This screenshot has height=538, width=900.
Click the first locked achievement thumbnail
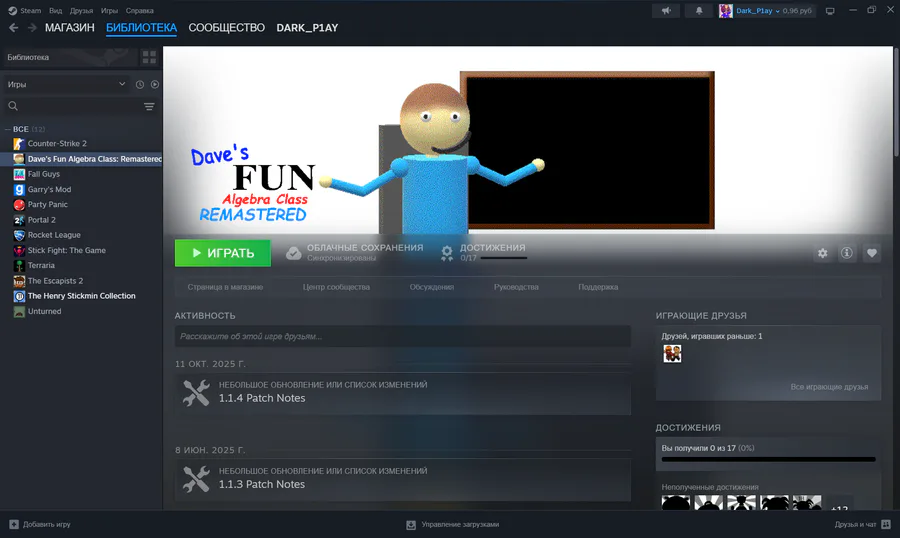tap(676, 503)
